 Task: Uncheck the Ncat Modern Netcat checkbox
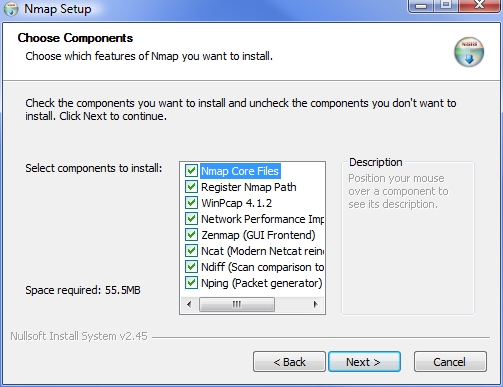[x=191, y=251]
